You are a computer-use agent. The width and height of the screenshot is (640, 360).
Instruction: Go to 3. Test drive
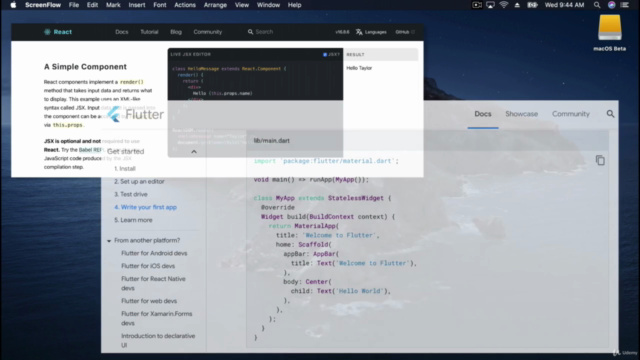(131, 194)
